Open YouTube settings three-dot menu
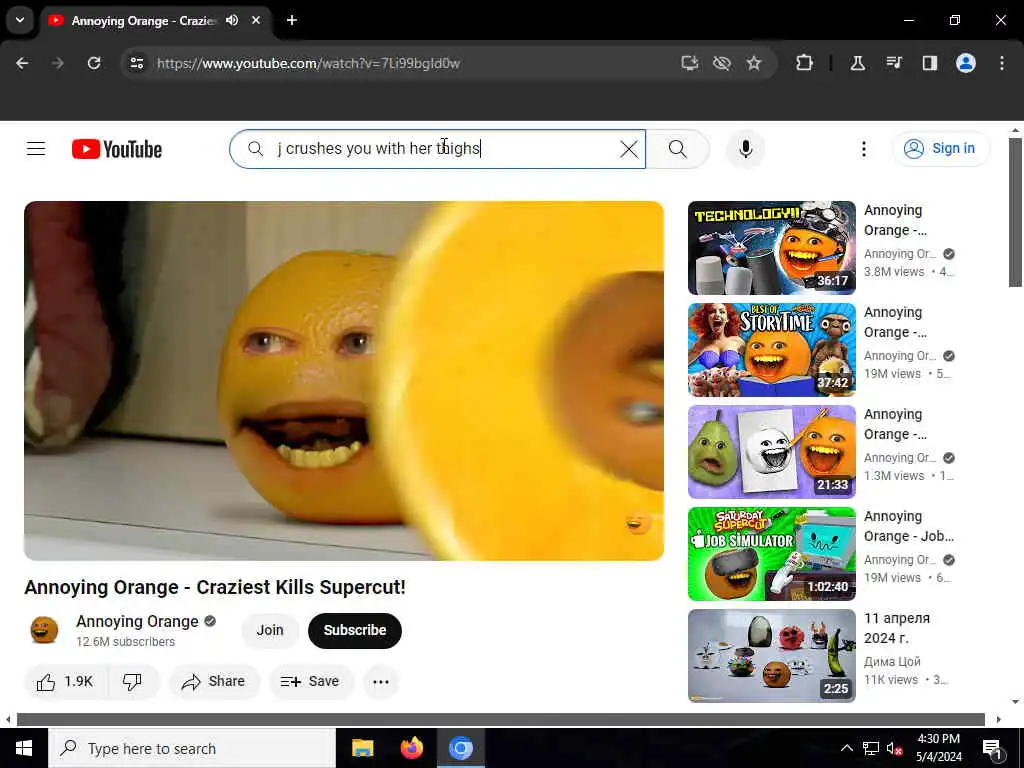The width and height of the screenshot is (1024, 768). pos(863,149)
